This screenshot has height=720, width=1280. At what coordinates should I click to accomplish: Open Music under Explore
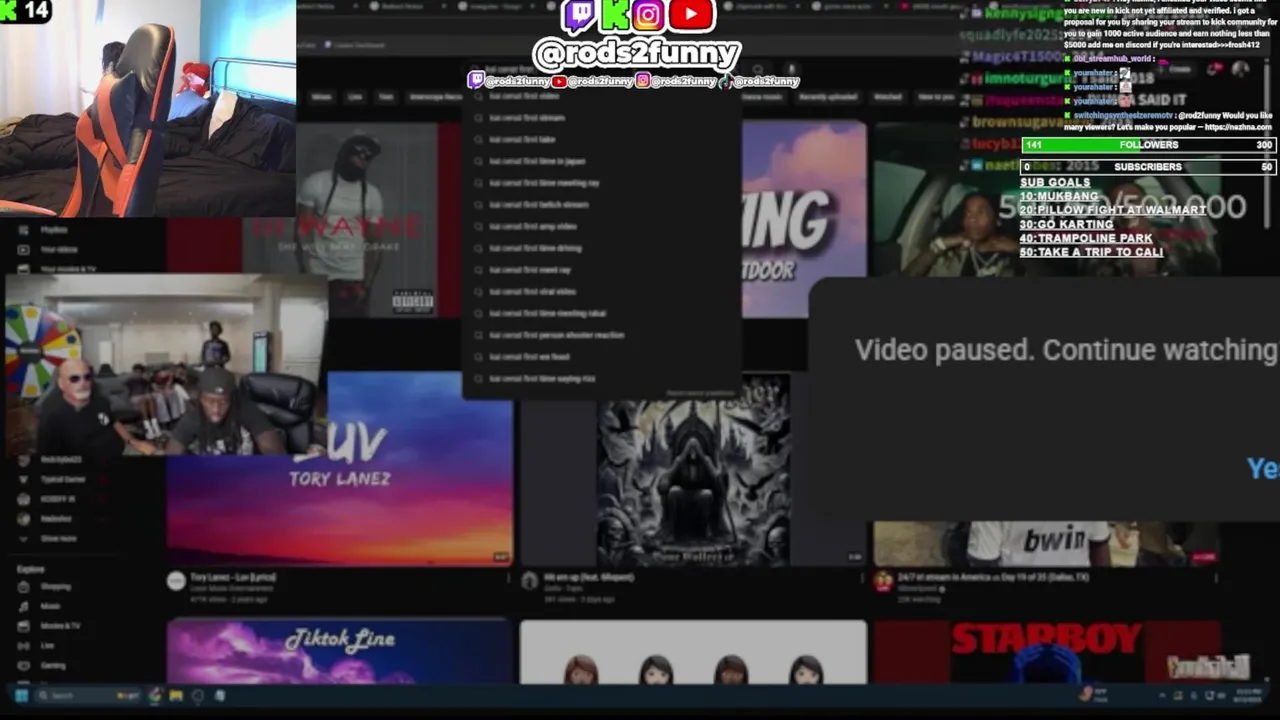pyautogui.click(x=50, y=606)
